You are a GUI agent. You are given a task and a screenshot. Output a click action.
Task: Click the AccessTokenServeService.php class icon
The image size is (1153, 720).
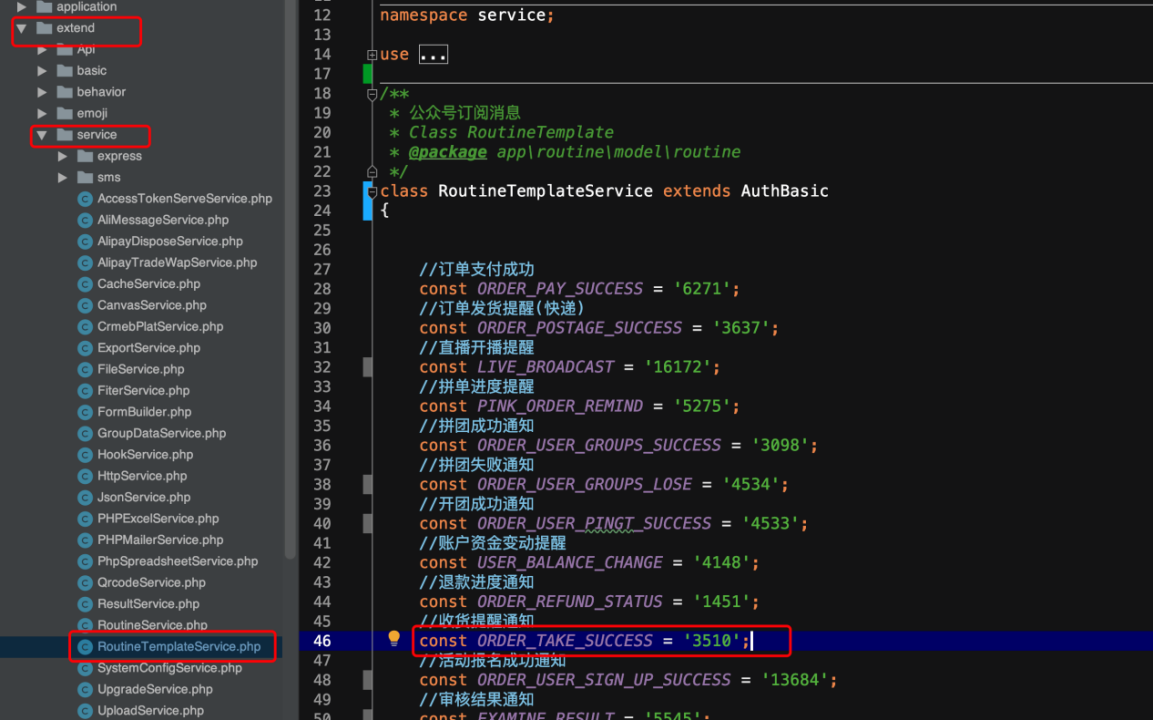(x=85, y=199)
